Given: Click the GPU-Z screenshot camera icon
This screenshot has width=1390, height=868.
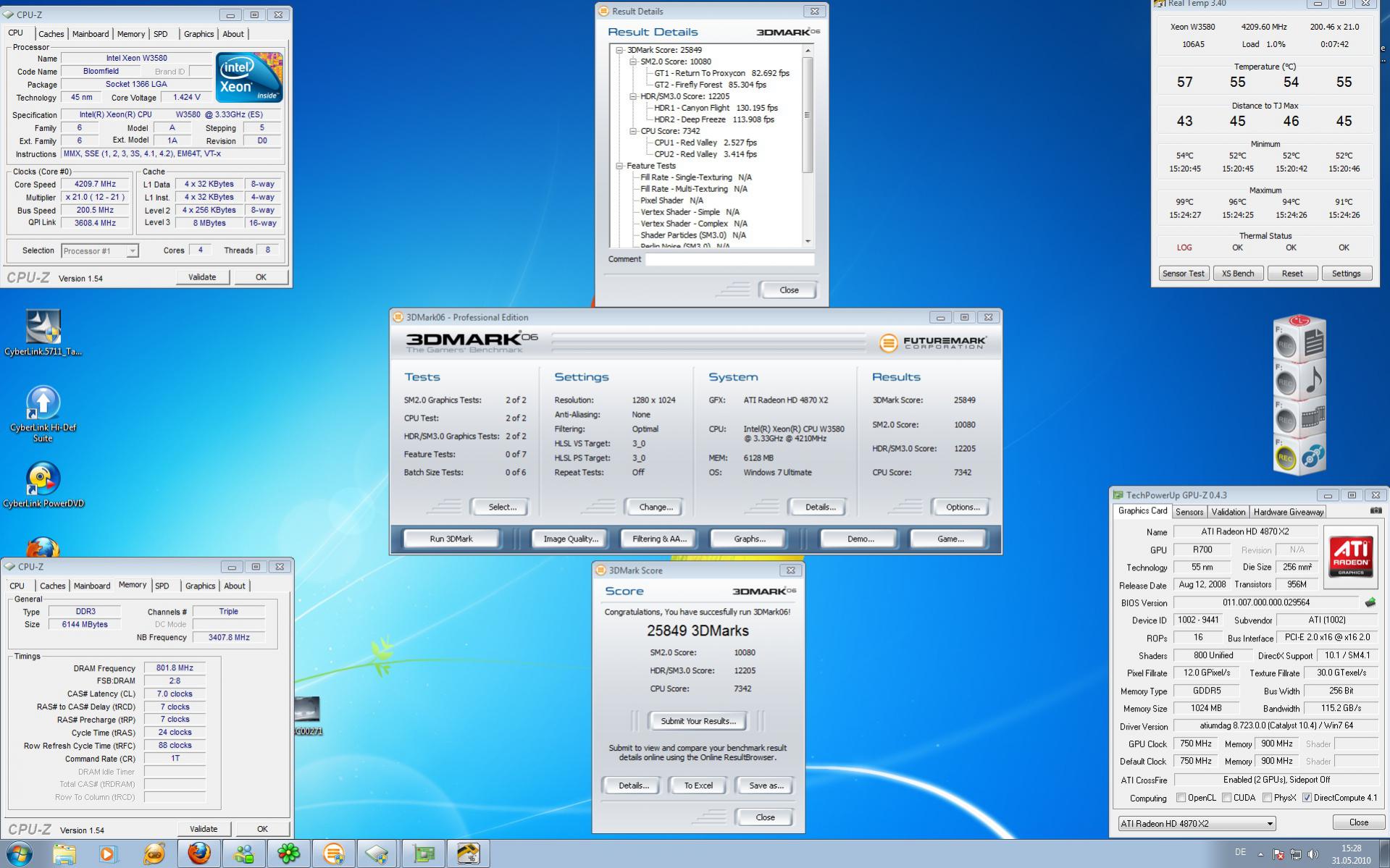Looking at the screenshot, I should coord(1375,511).
